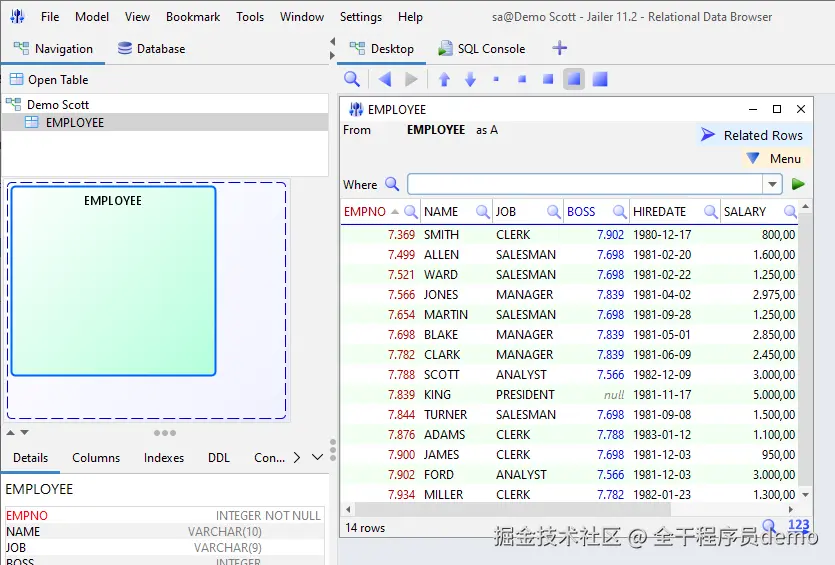Viewport: 835px width, 565px height.
Task: Collapse the left panel using left arrow
Action: pos(332,42)
